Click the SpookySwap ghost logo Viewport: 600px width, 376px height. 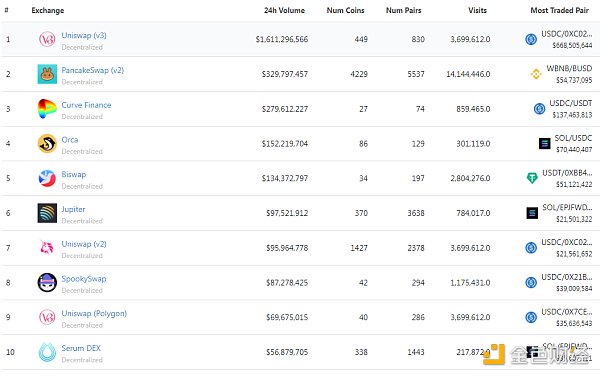point(47,282)
